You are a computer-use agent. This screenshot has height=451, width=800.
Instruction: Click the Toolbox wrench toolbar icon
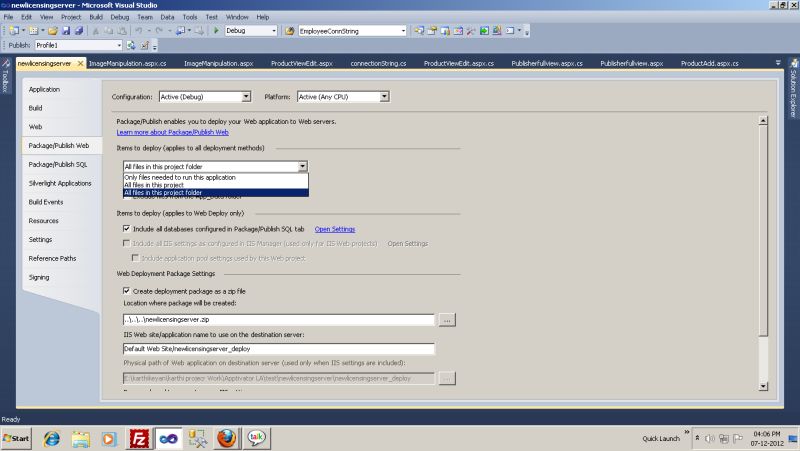point(471,31)
